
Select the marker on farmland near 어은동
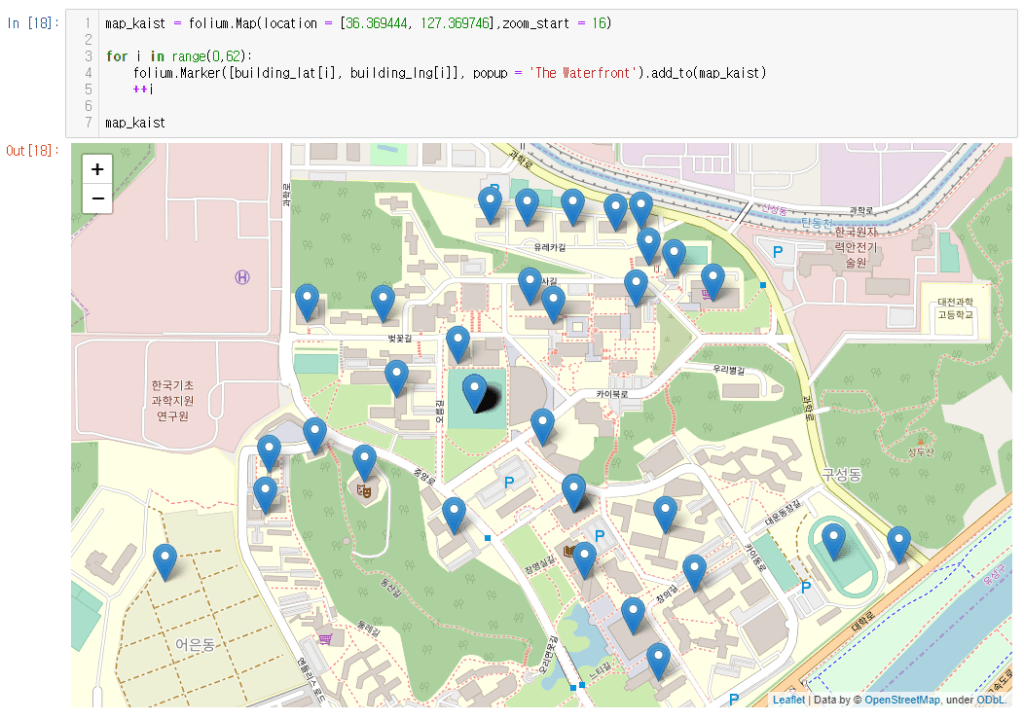pyautogui.click(x=165, y=561)
